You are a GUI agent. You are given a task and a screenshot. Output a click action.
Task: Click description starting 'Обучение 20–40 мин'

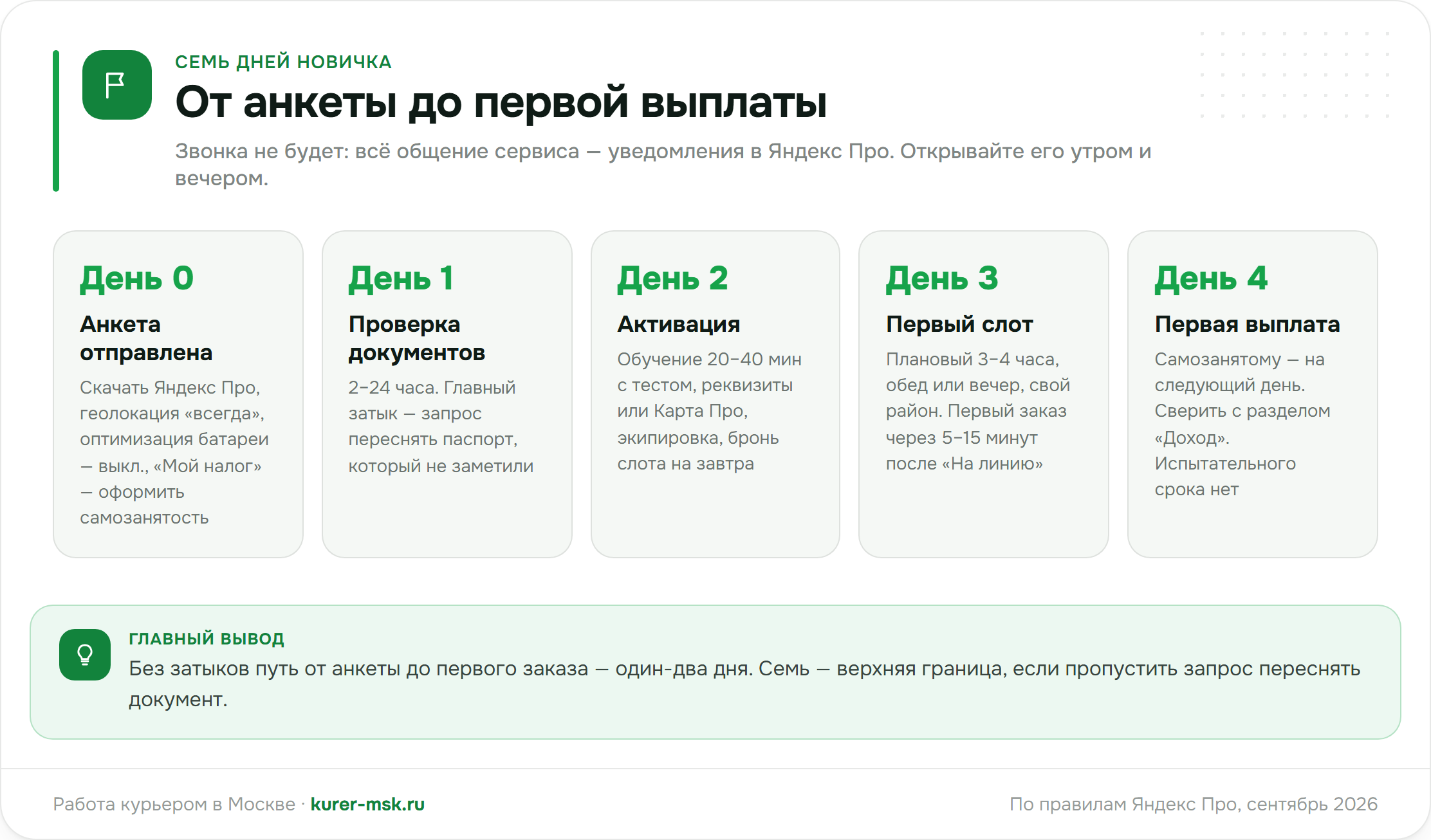[x=709, y=411]
